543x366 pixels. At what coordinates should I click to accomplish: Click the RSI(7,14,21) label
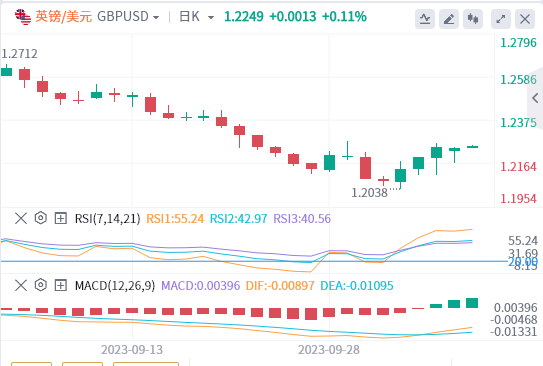pos(107,218)
